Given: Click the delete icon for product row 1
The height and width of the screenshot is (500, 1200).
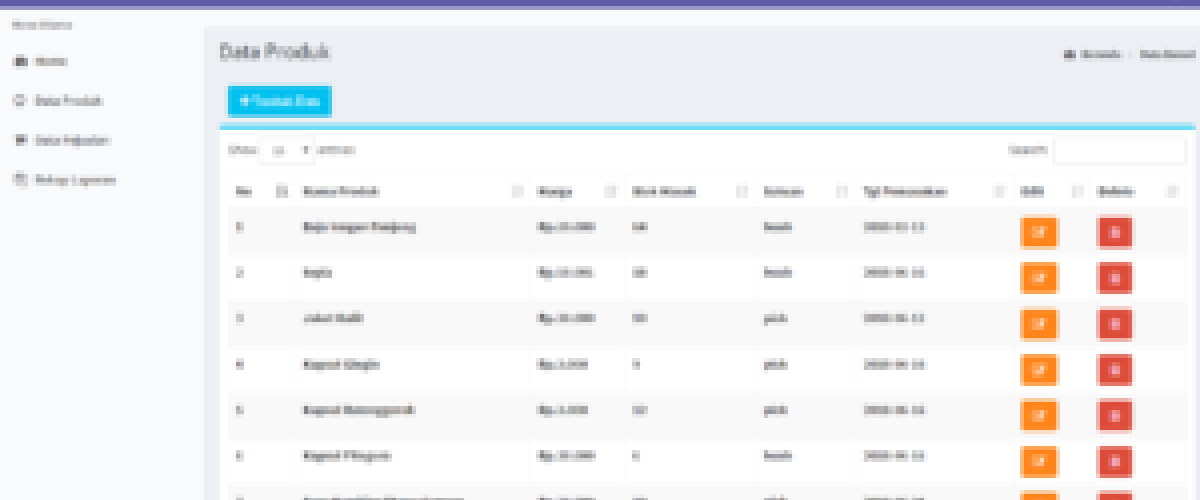Looking at the screenshot, I should point(1115,232).
